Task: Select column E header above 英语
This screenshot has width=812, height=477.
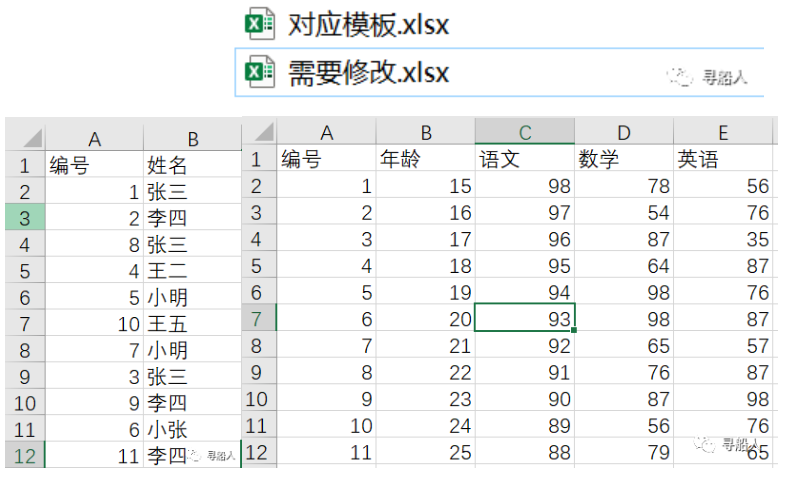Action: [x=723, y=132]
